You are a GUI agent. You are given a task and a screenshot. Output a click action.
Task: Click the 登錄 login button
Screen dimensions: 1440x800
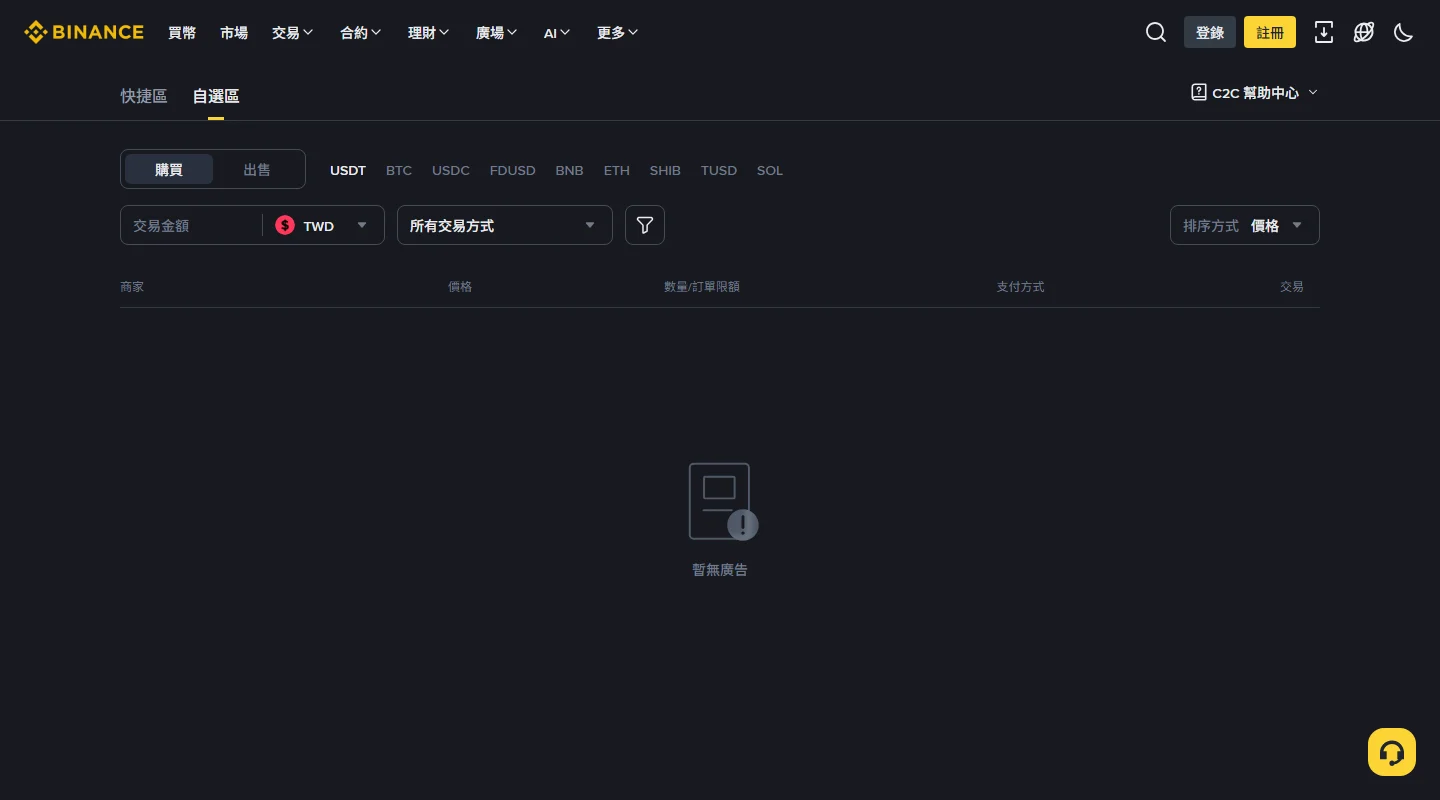pyautogui.click(x=1210, y=32)
